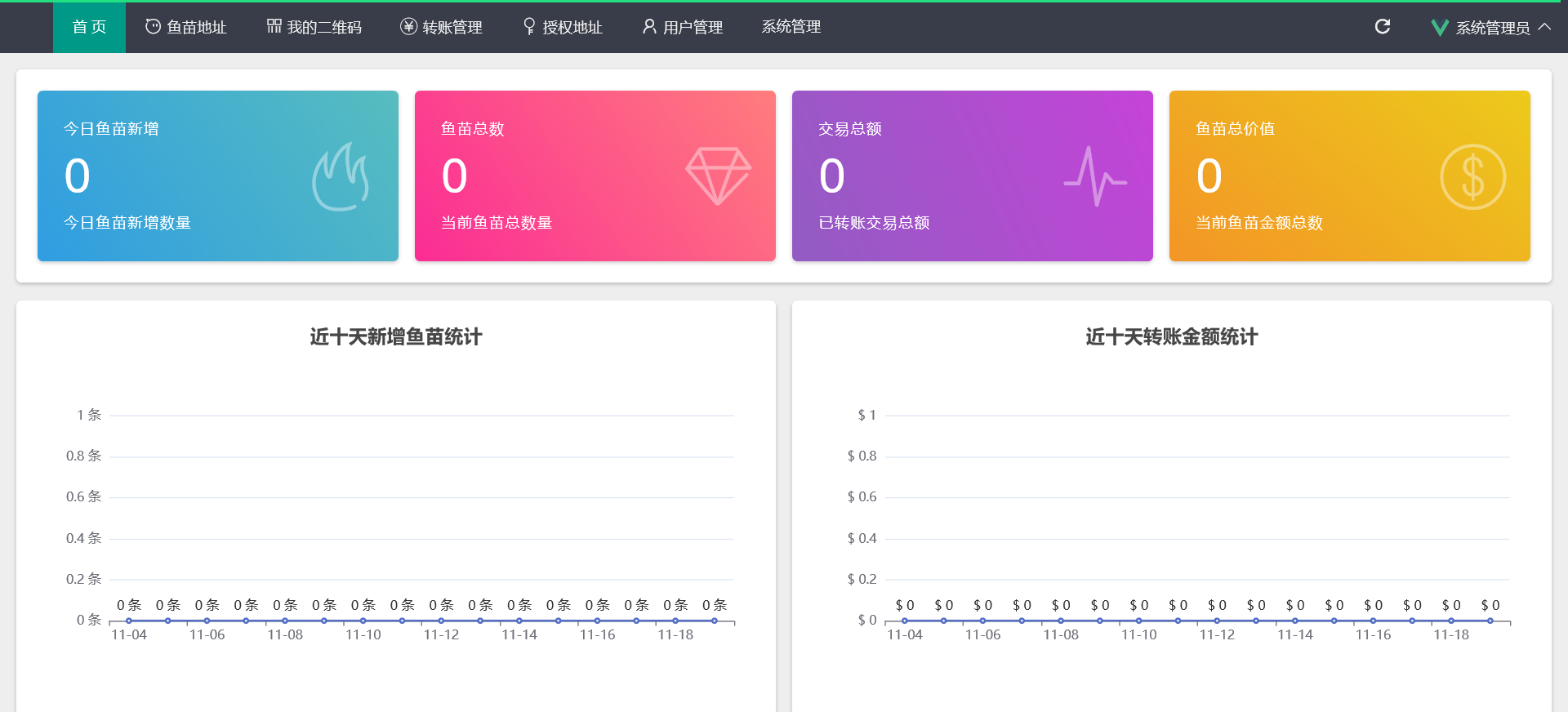Click the flame icon on 今日鱼苗新增 card
Viewport: 1568px width, 712px height.
tap(341, 177)
